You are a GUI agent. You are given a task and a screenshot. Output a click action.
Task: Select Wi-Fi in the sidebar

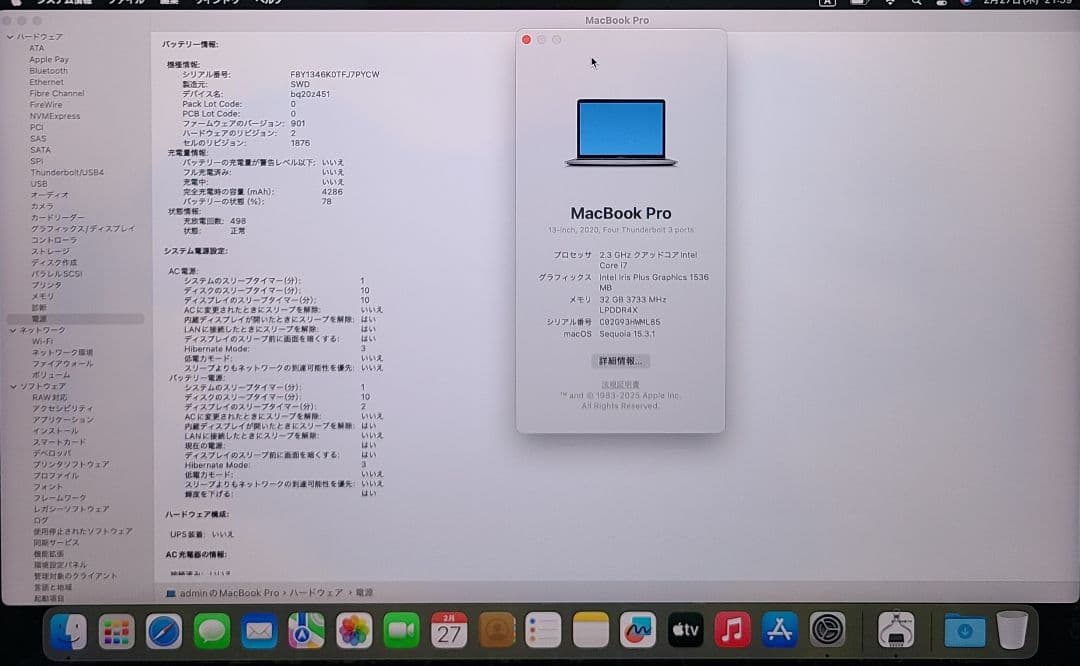point(42,342)
